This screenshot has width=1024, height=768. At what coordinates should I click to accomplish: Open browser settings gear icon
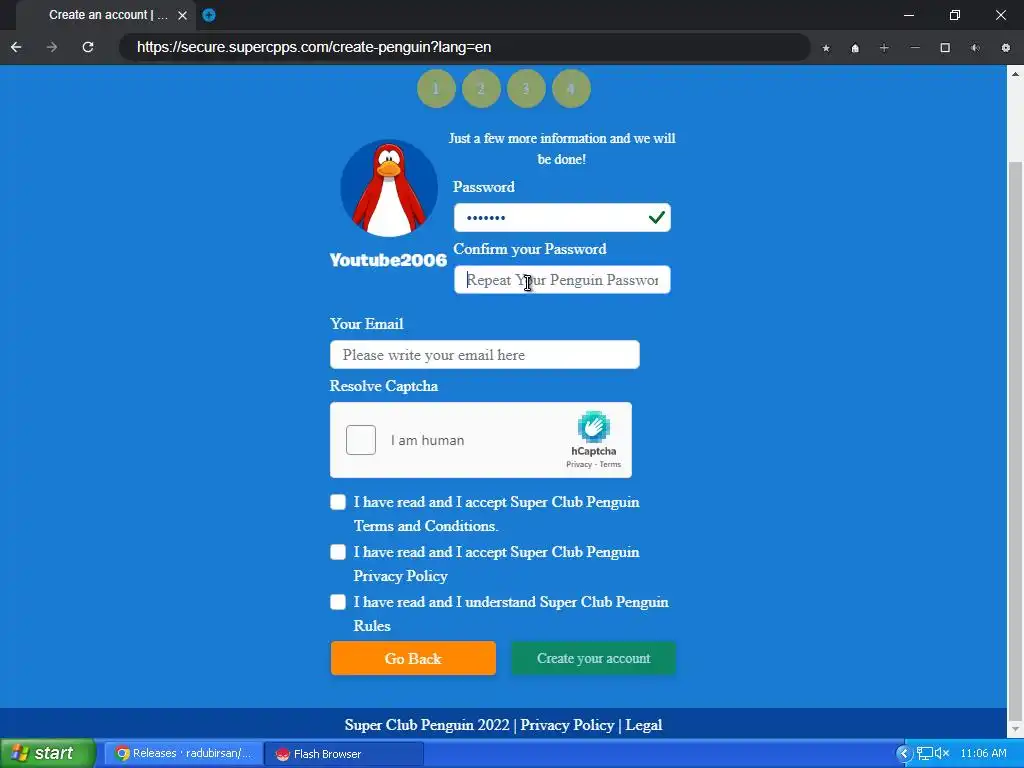point(1006,48)
